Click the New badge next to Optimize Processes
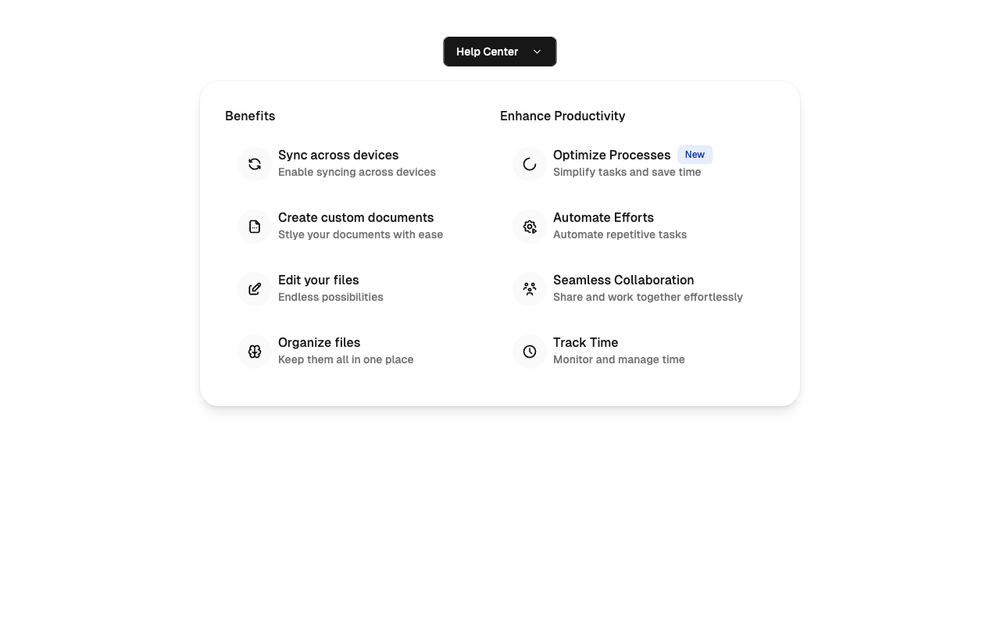 pyautogui.click(x=695, y=154)
